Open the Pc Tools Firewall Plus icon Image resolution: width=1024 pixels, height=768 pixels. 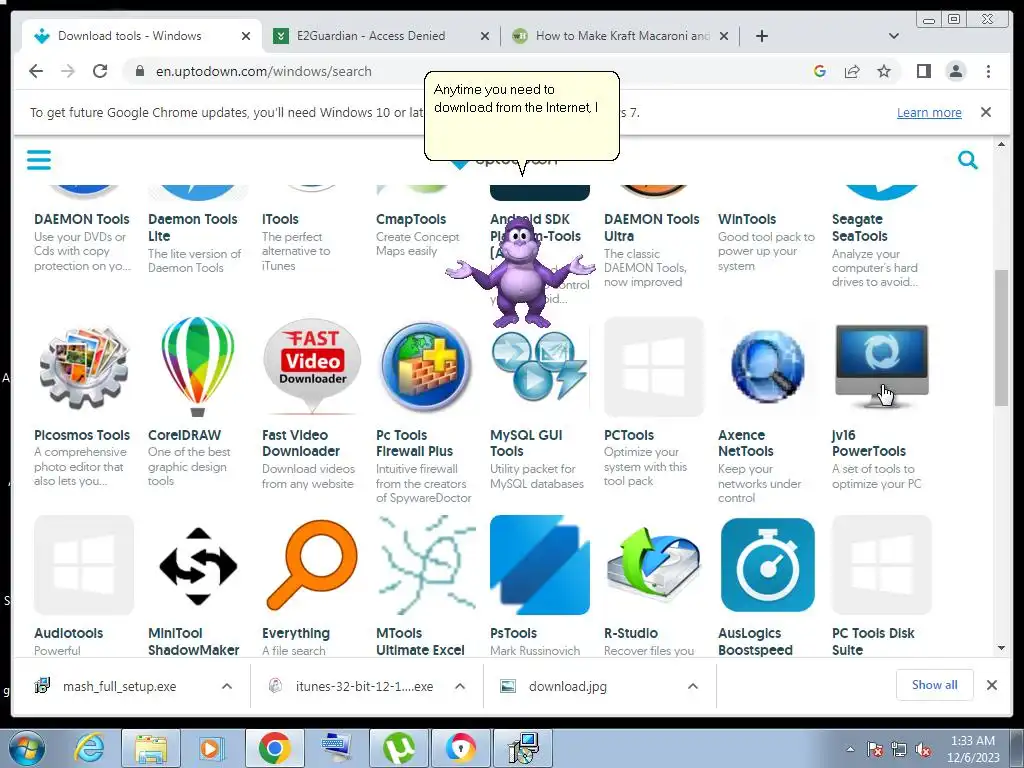(x=426, y=366)
